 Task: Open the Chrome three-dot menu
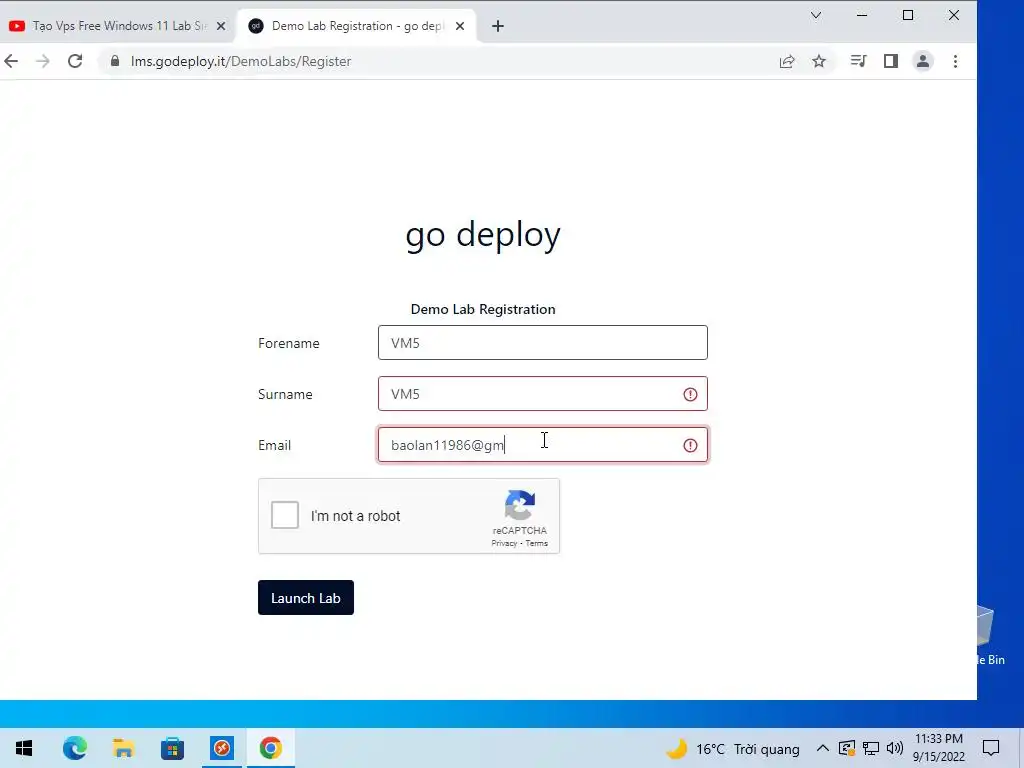pos(955,61)
